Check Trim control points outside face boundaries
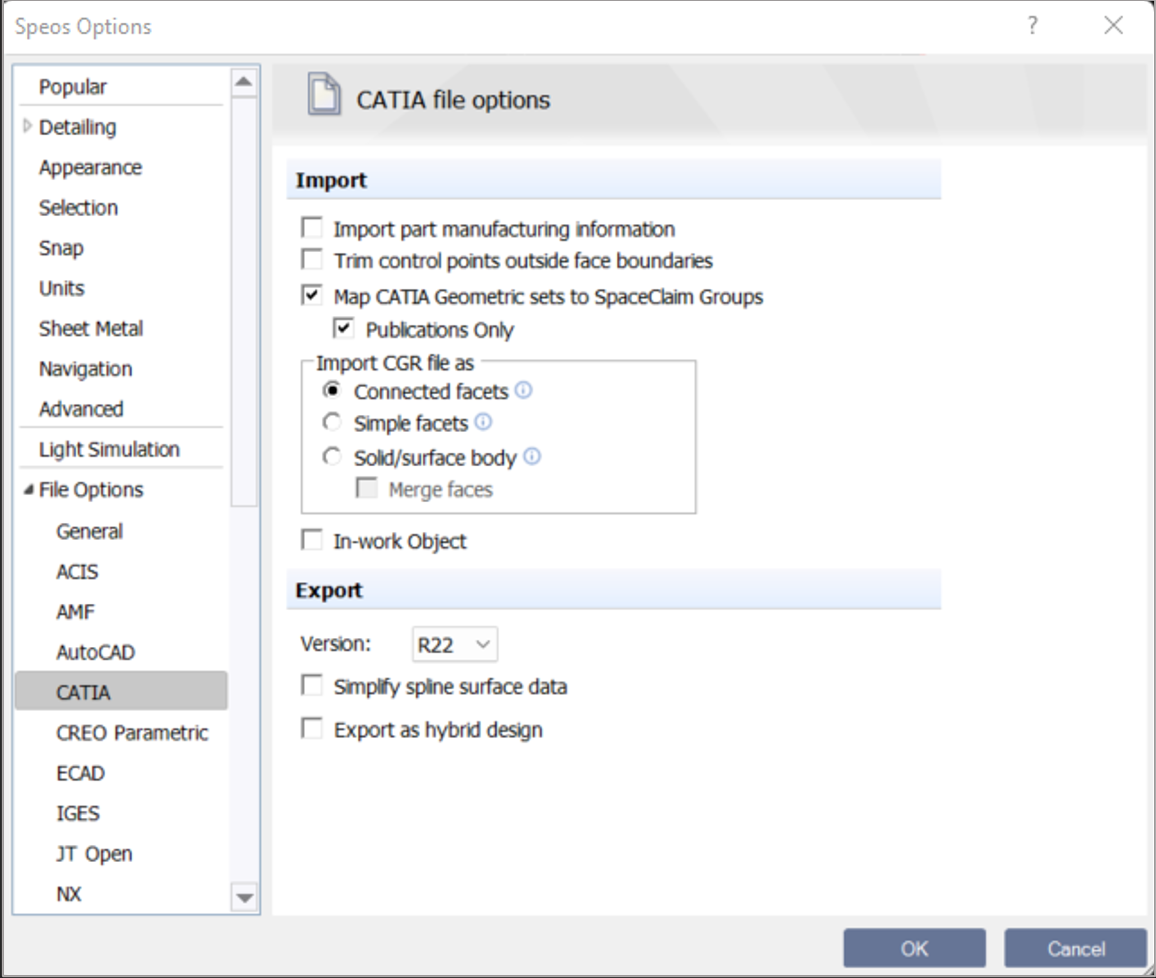Viewport: 1156px width, 978px height. [x=312, y=259]
